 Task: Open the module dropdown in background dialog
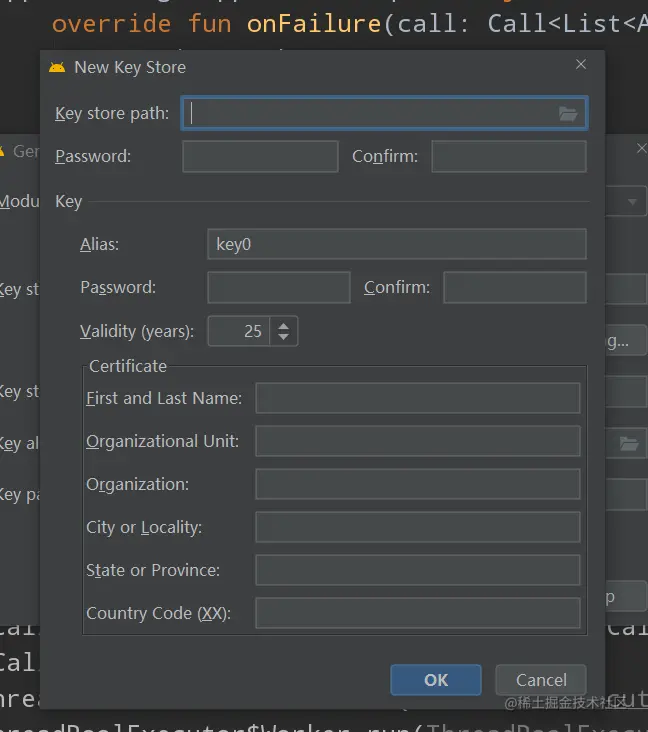[632, 202]
